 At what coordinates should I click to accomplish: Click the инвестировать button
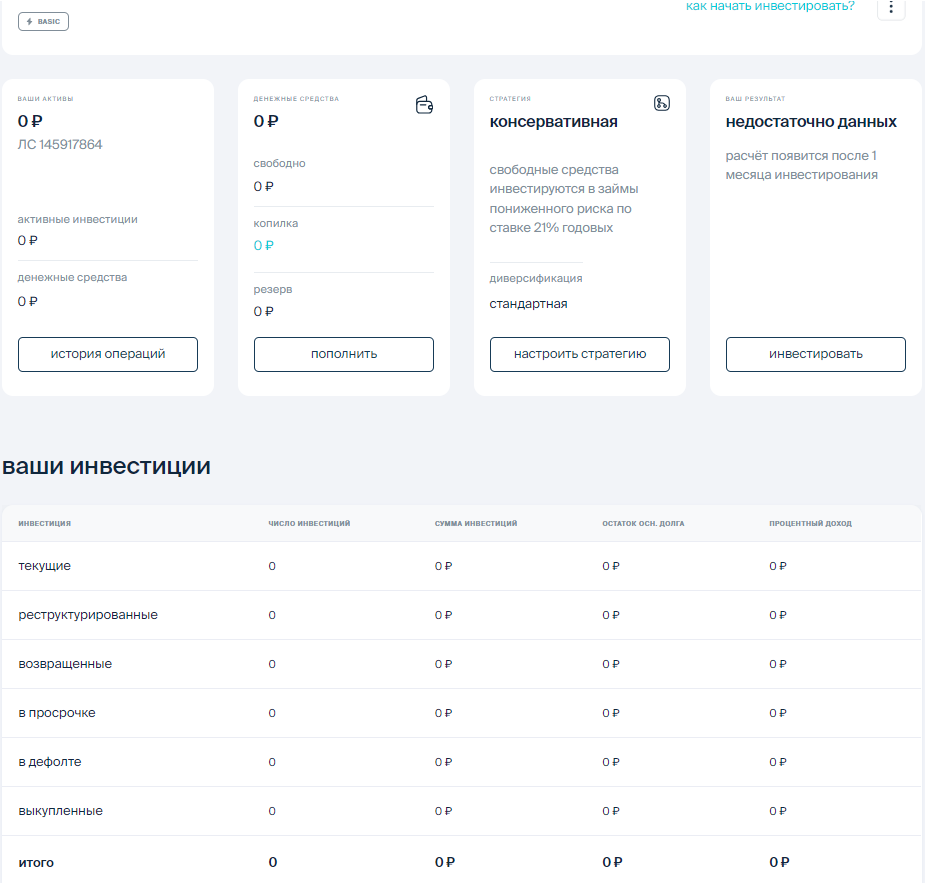coord(816,354)
